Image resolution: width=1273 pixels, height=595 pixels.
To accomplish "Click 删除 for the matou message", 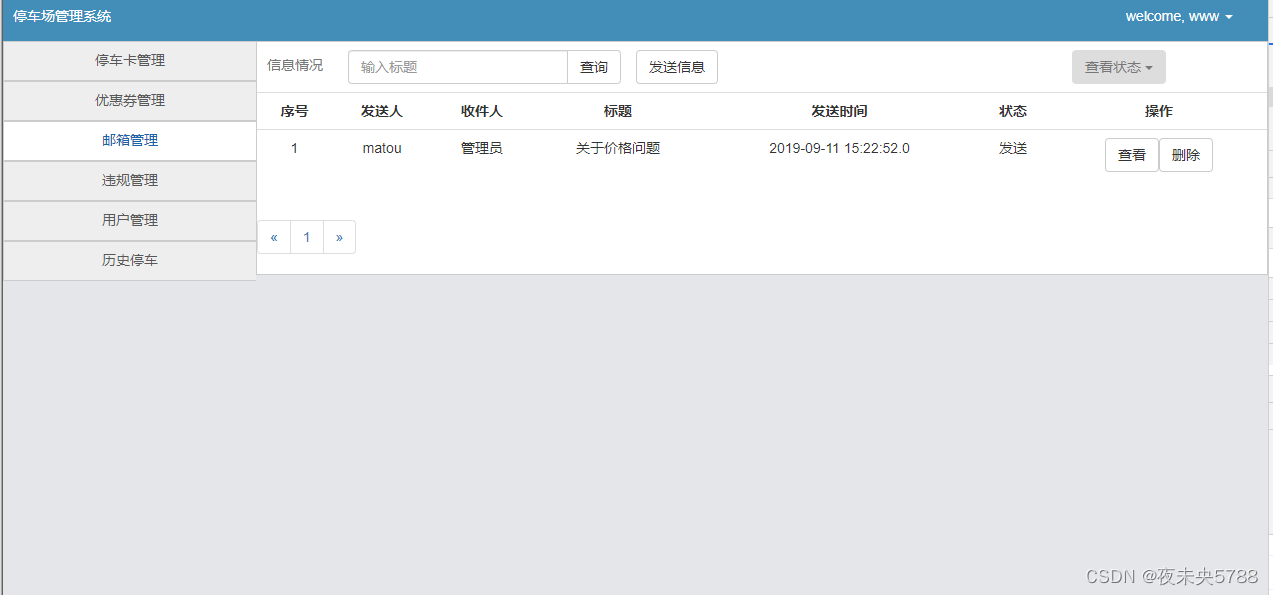I will (x=1186, y=155).
